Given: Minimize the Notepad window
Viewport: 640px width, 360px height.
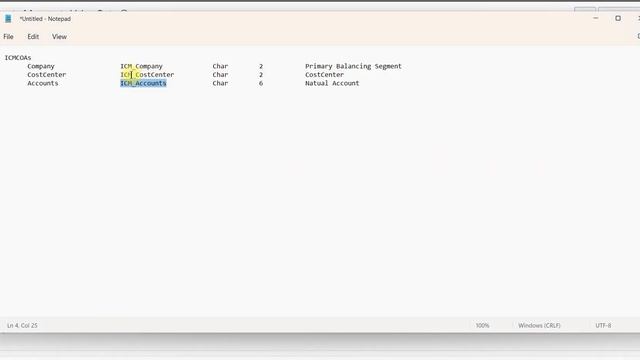Looking at the screenshot, I should 596,18.
